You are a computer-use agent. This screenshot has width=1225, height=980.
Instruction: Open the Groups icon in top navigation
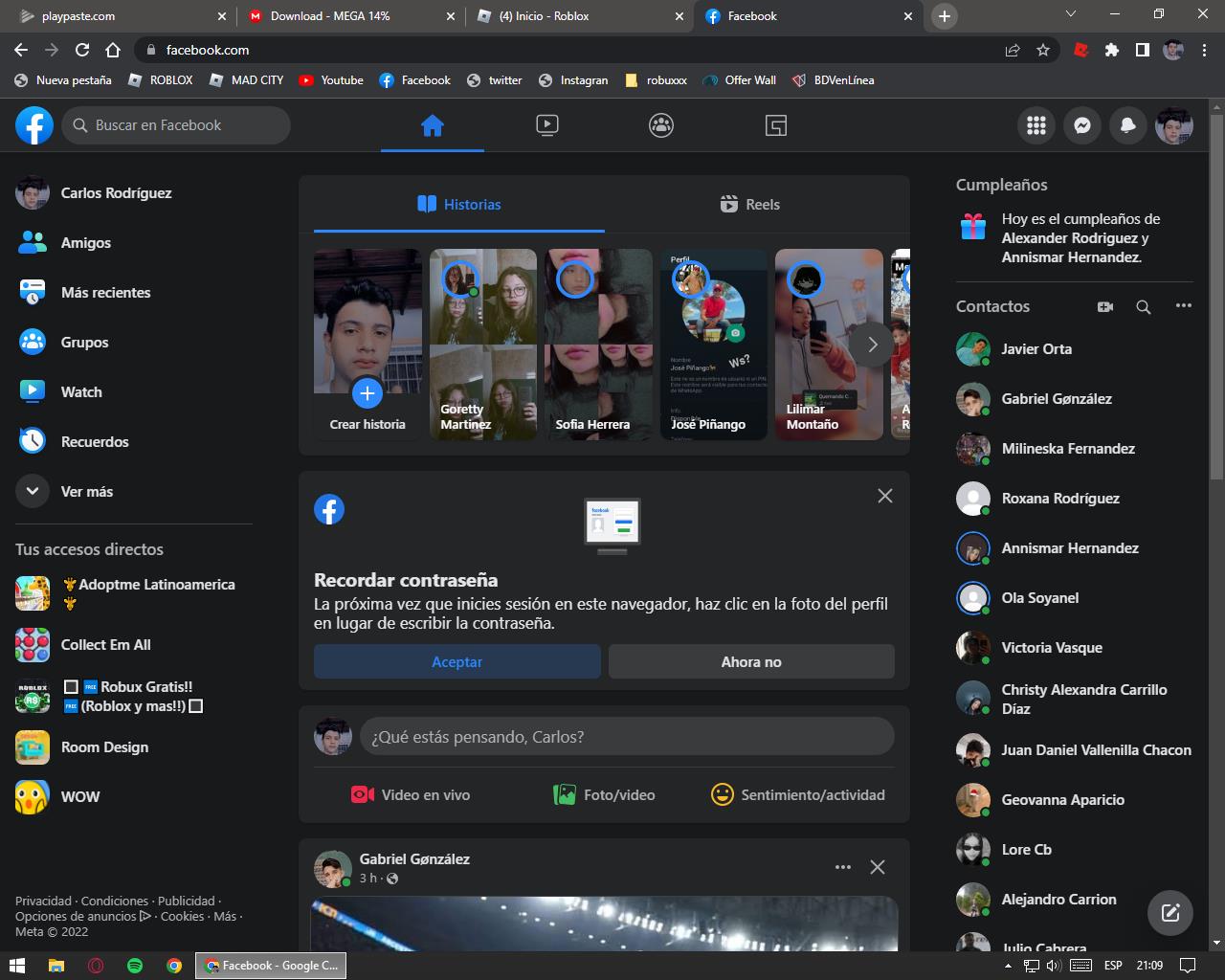click(661, 125)
